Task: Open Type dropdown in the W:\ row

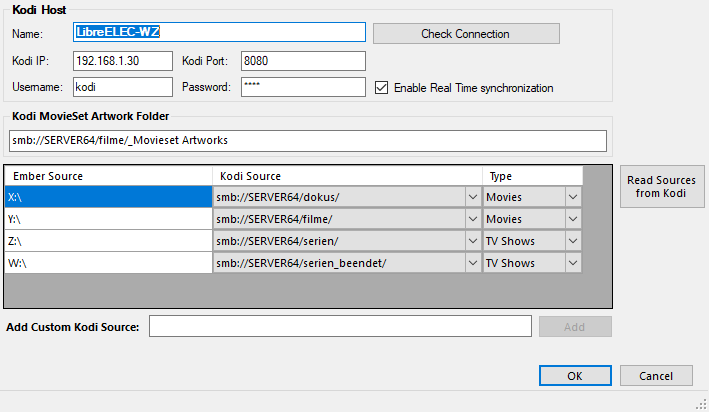Action: (573, 263)
